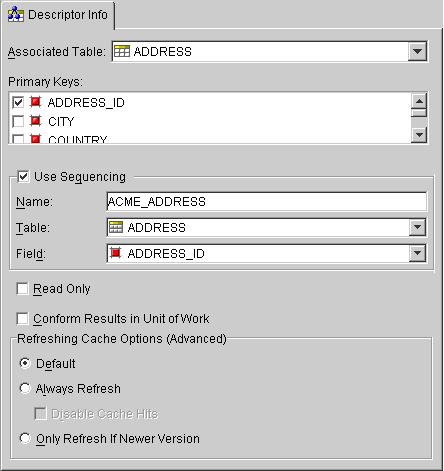This screenshot has width=444, height=471.
Task: Switch to the Descriptor Info tab
Action: pos(58,15)
